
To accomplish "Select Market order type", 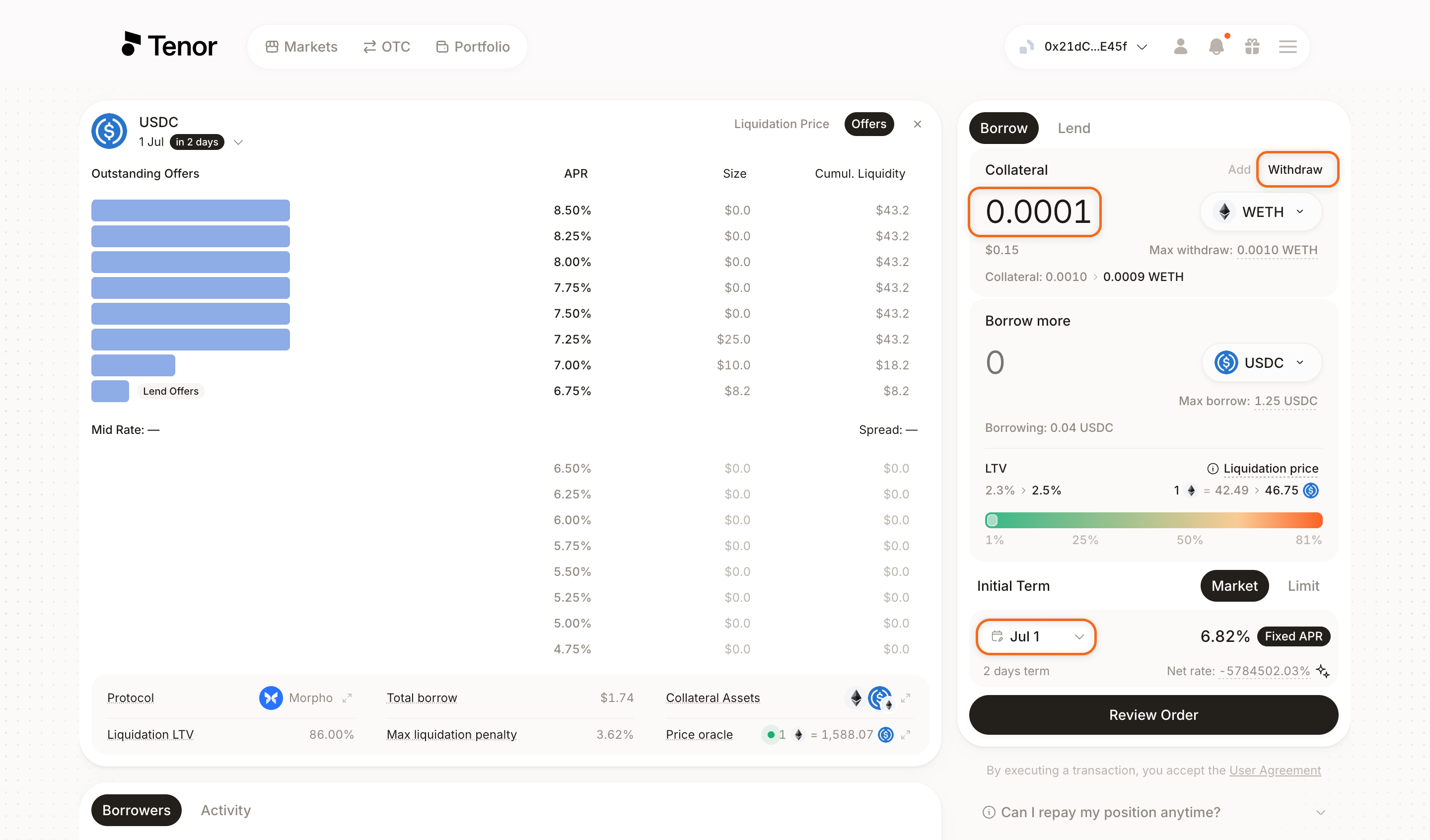I will point(1234,586).
